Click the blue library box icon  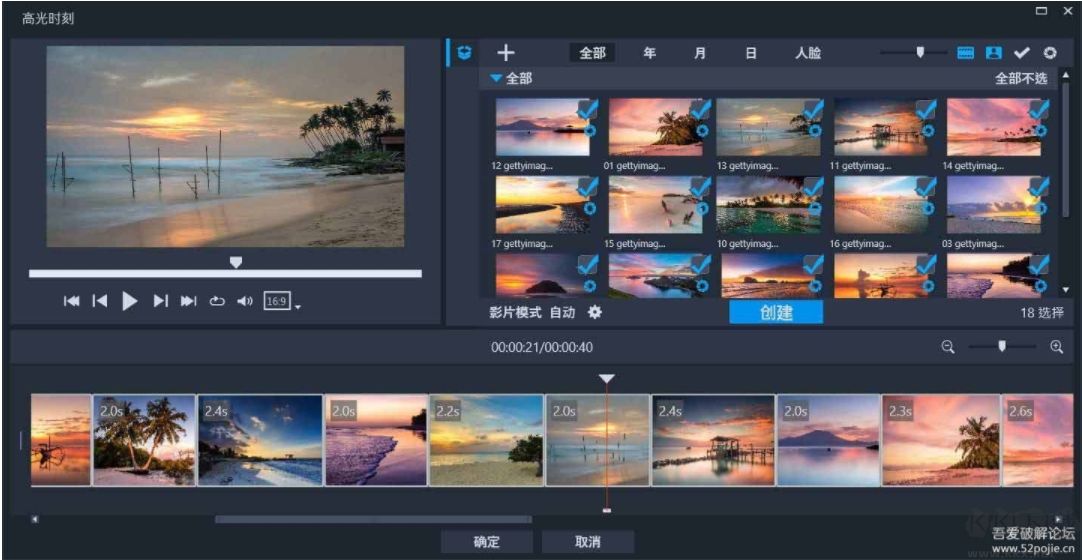pos(464,53)
